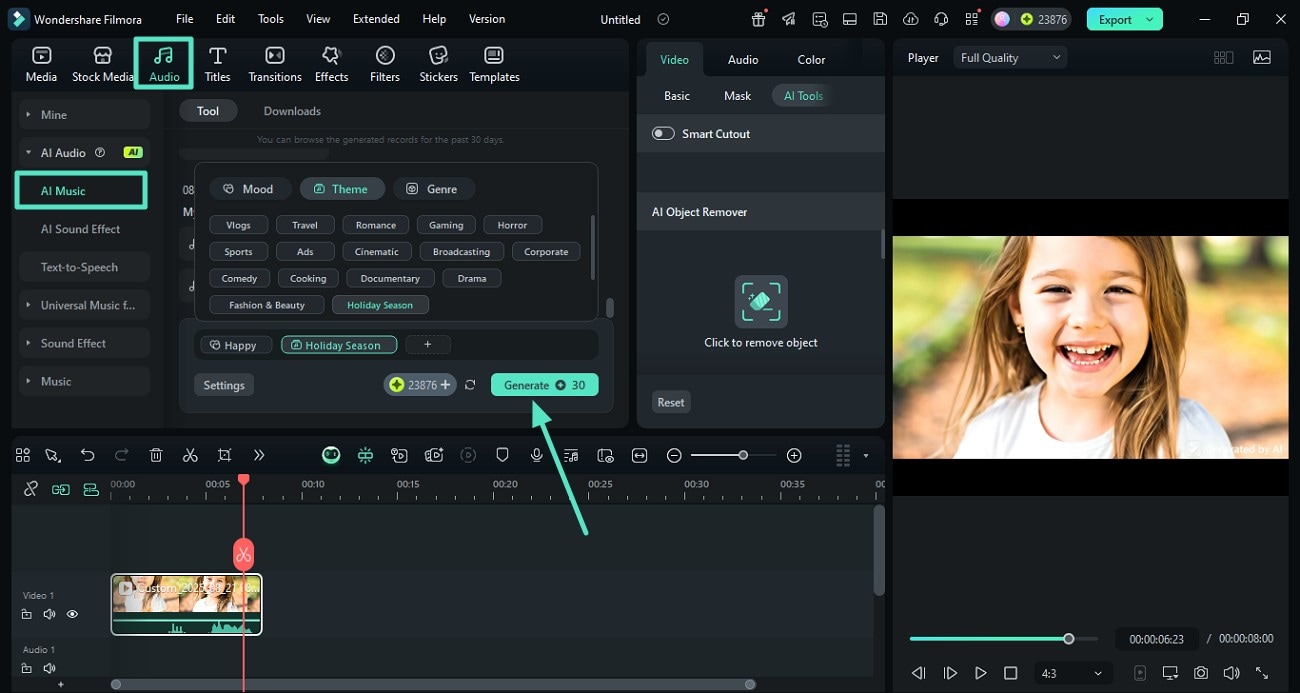
Task: Open the gift box icon in title bar
Action: click(x=759, y=19)
